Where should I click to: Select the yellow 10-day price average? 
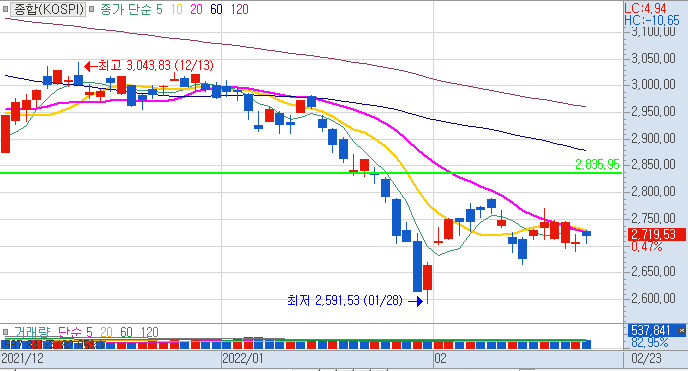click(176, 9)
